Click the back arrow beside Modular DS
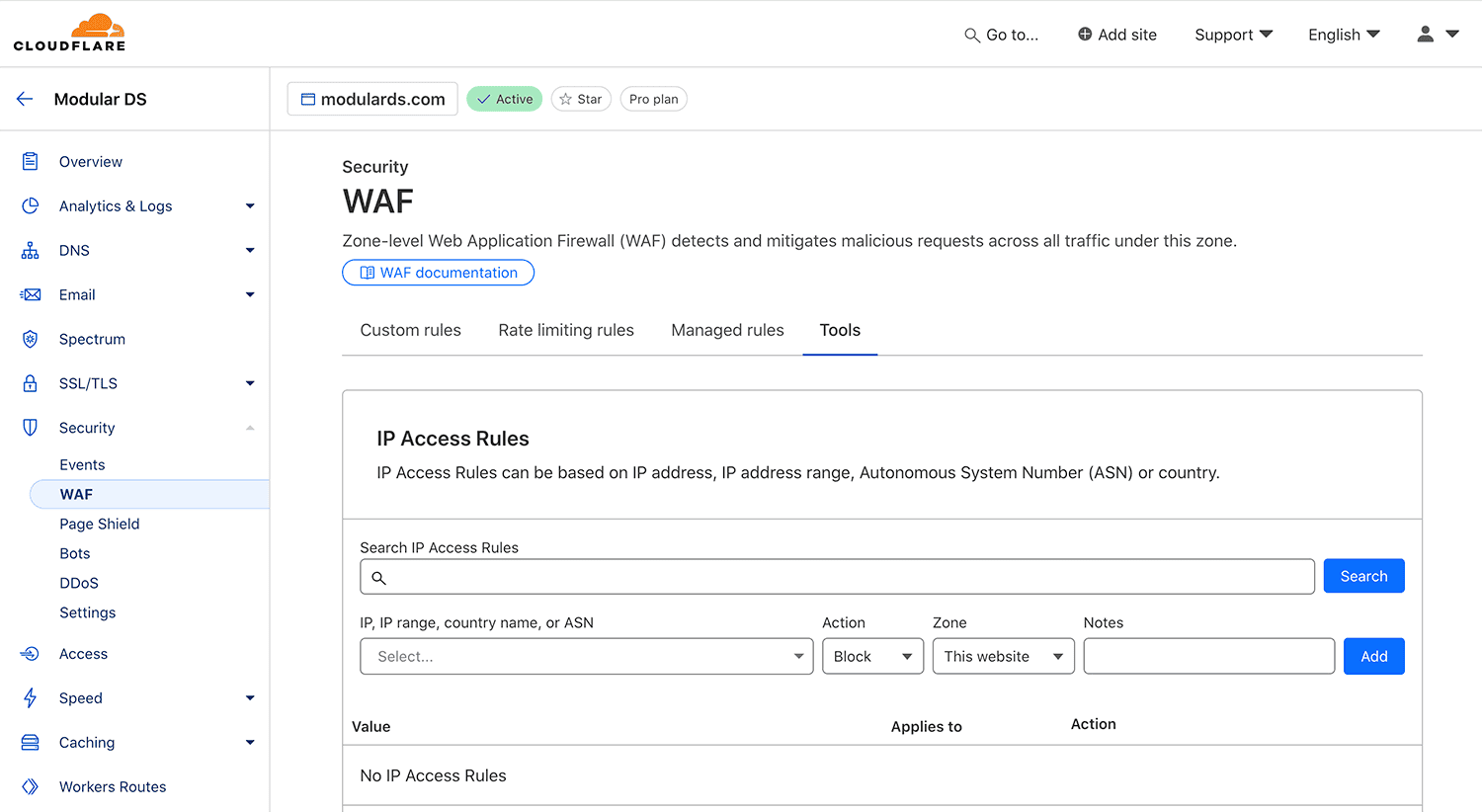Viewport: 1482px width, 812px height. point(25,99)
